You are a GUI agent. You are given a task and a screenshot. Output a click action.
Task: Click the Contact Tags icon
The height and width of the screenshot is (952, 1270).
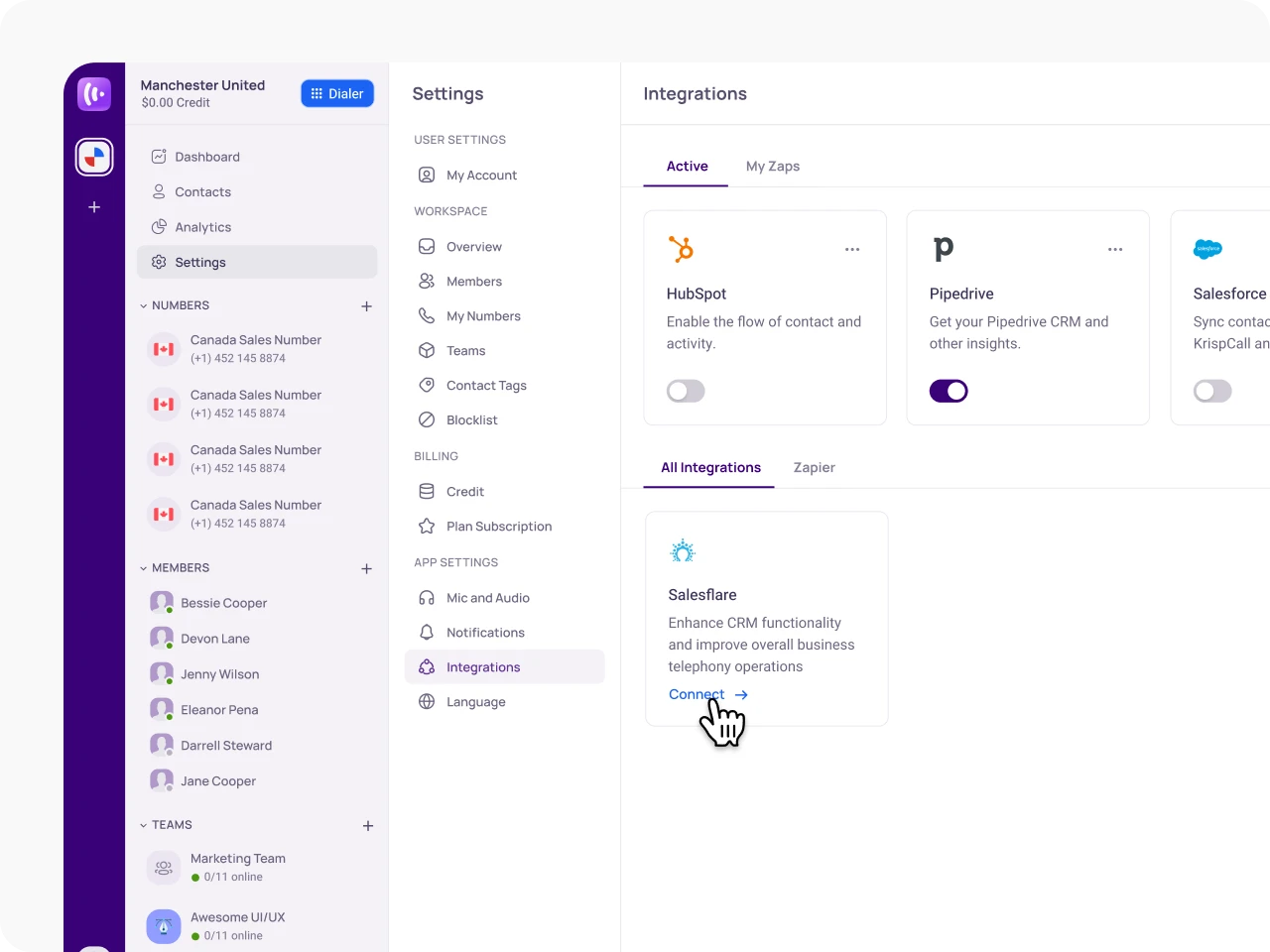click(x=427, y=385)
